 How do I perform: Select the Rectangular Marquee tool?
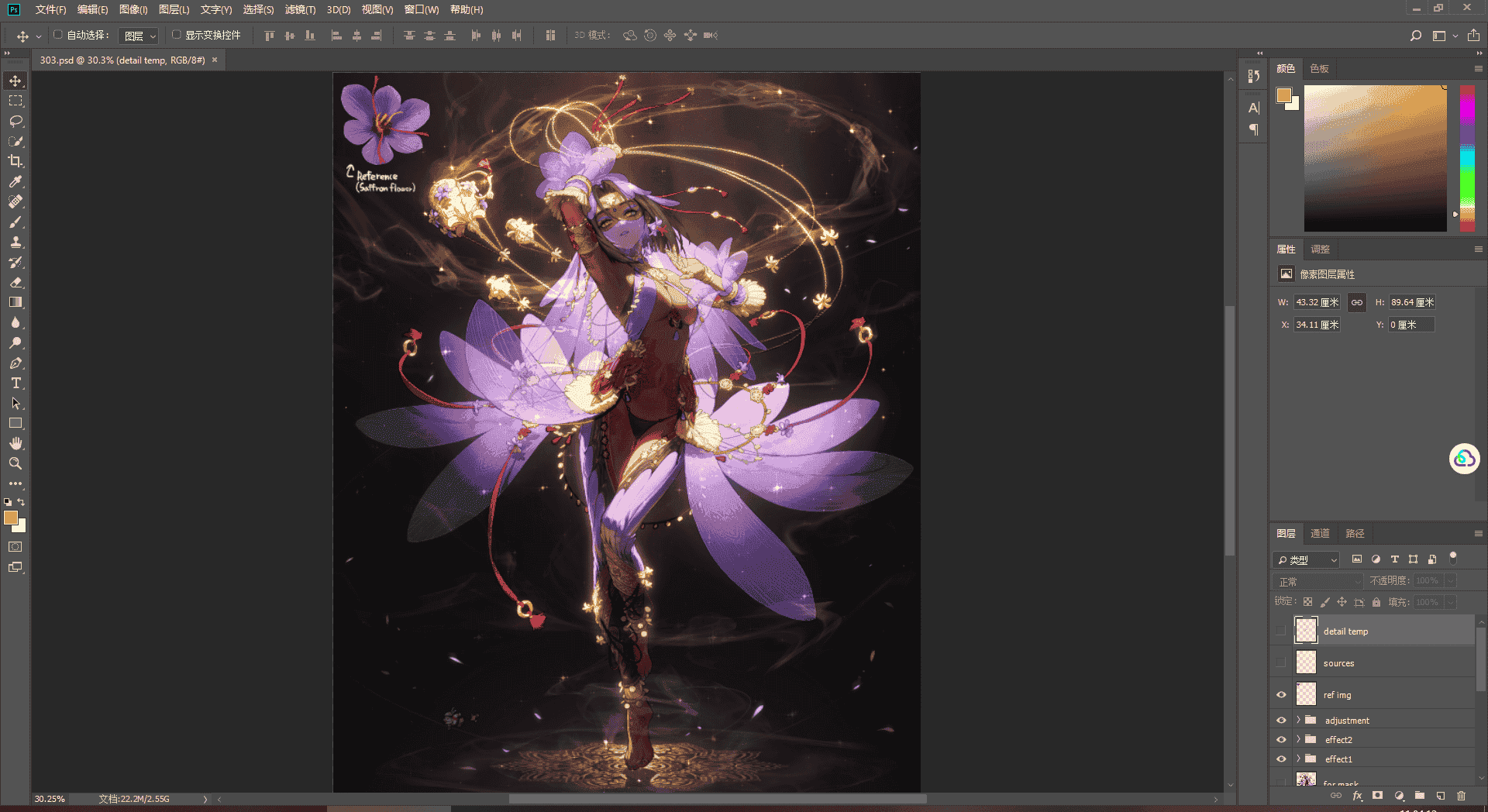coord(15,101)
